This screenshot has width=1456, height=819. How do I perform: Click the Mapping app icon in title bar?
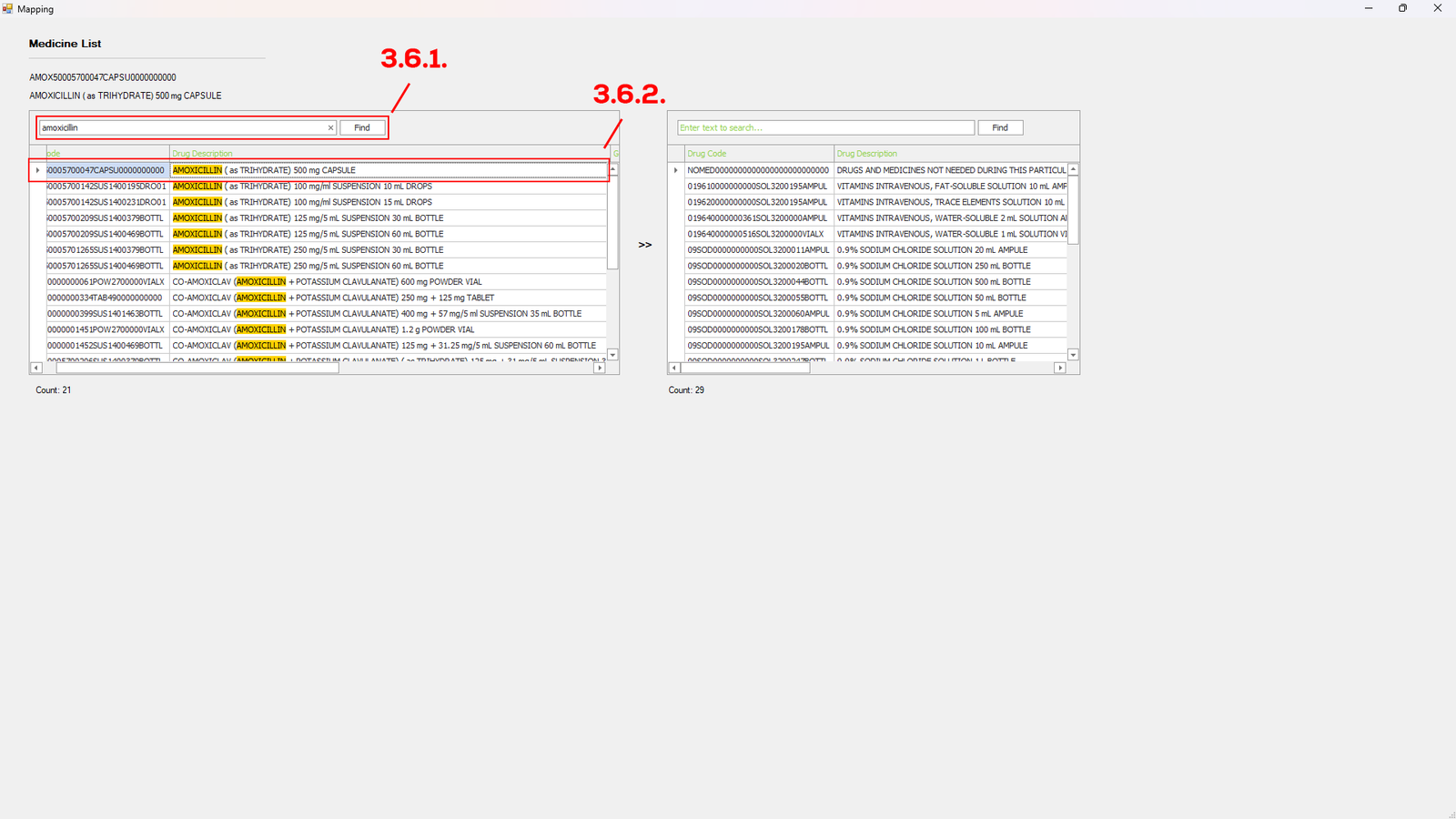[8, 9]
